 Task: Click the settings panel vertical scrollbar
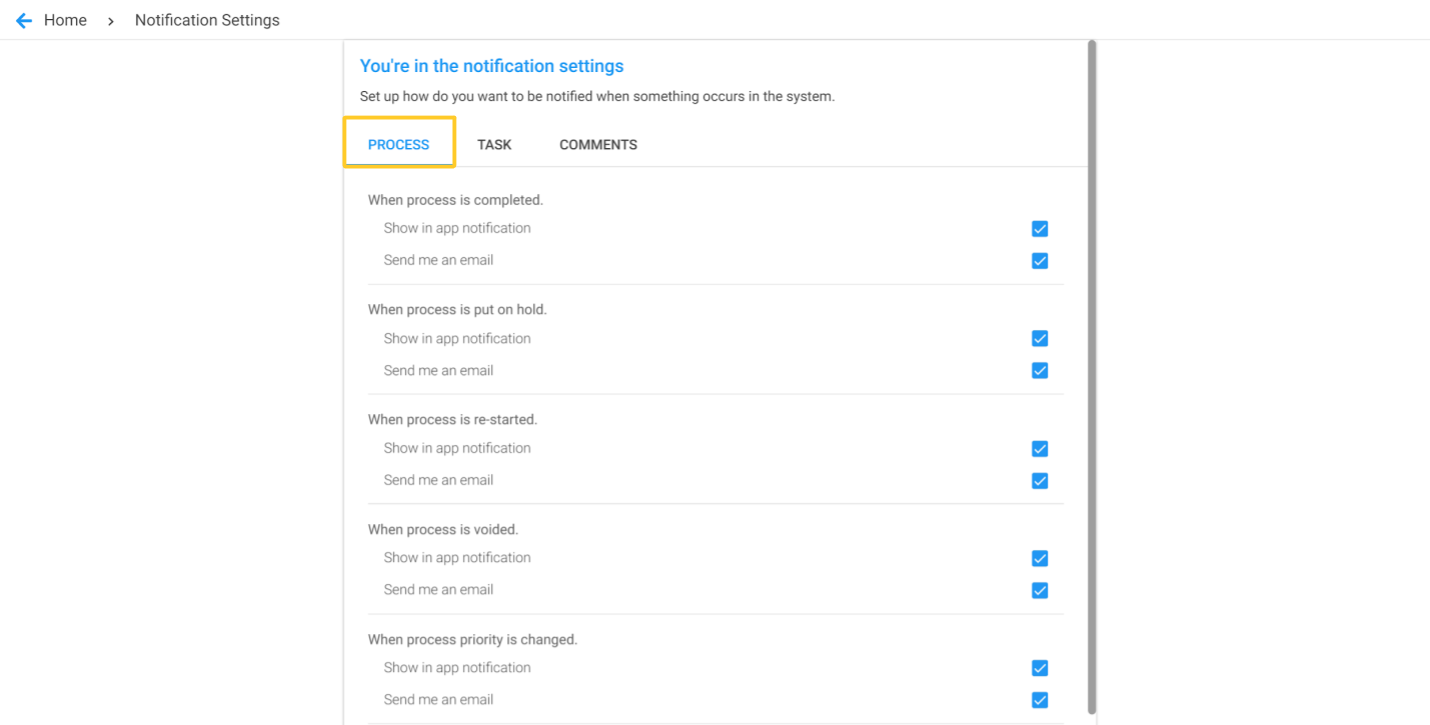click(x=1092, y=377)
